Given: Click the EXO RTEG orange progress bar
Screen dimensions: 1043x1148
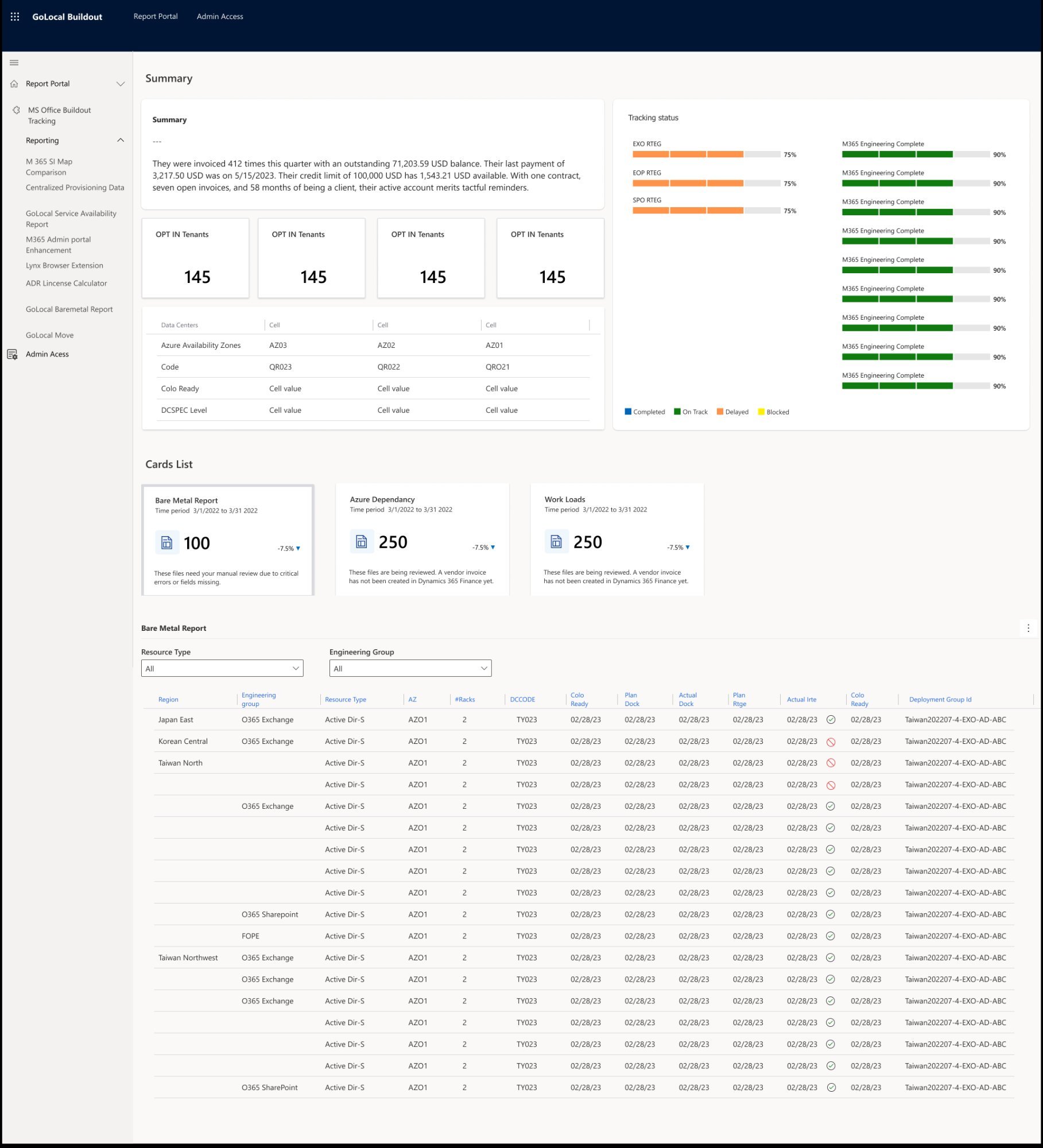Looking at the screenshot, I should 688,154.
